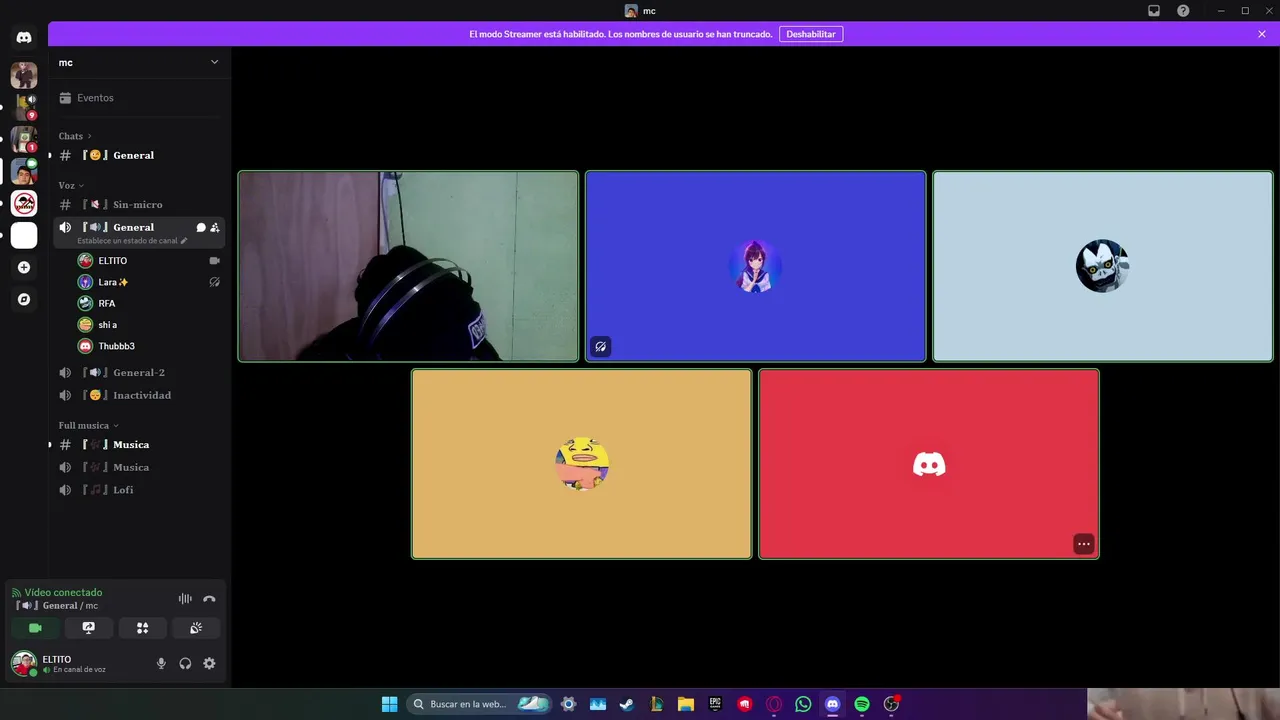Image resolution: width=1280 pixels, height=720 pixels.
Task: Click the Add a Server plus icon
Action: pos(24,267)
